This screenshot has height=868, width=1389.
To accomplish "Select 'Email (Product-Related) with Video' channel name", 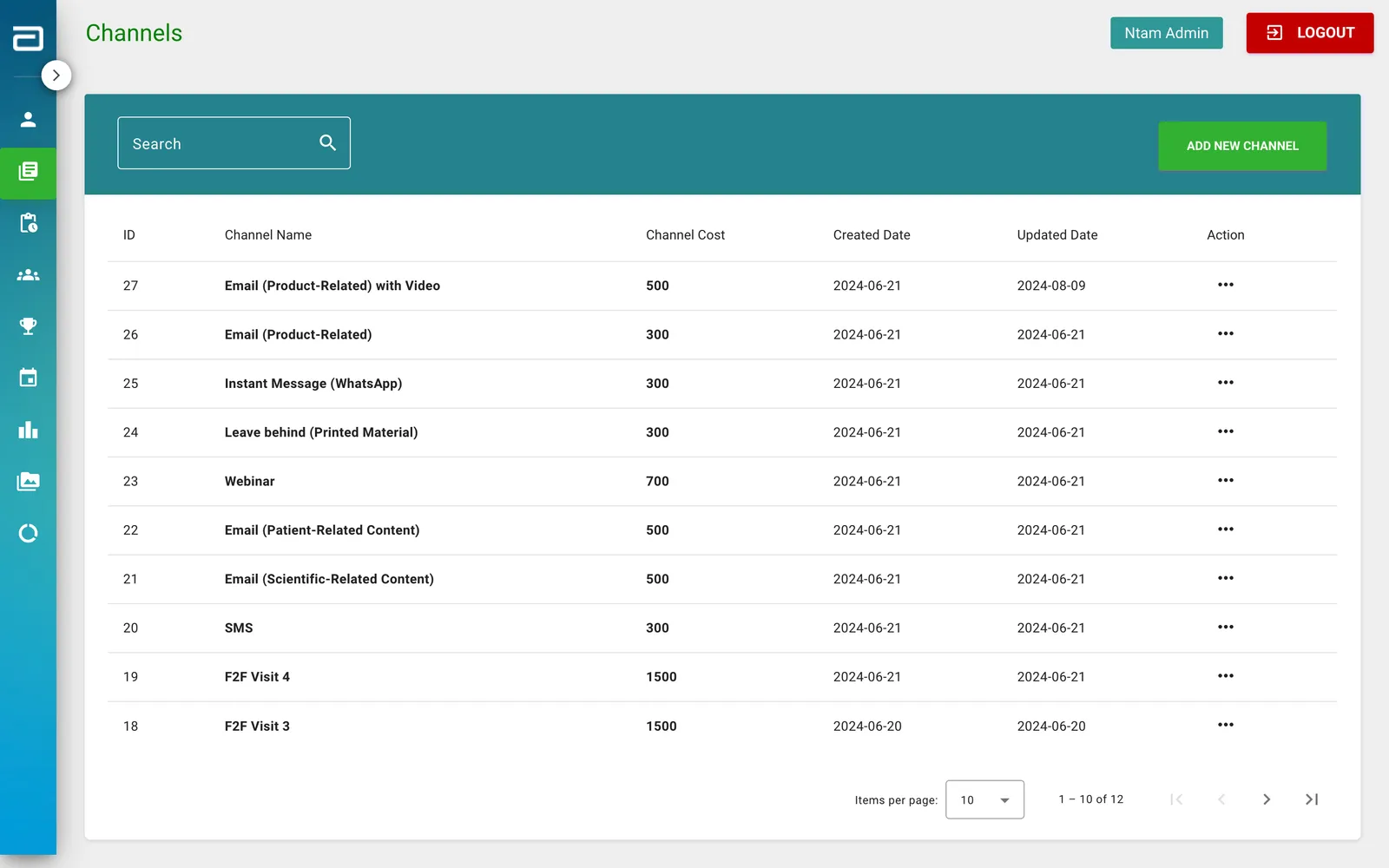I will (x=332, y=286).
